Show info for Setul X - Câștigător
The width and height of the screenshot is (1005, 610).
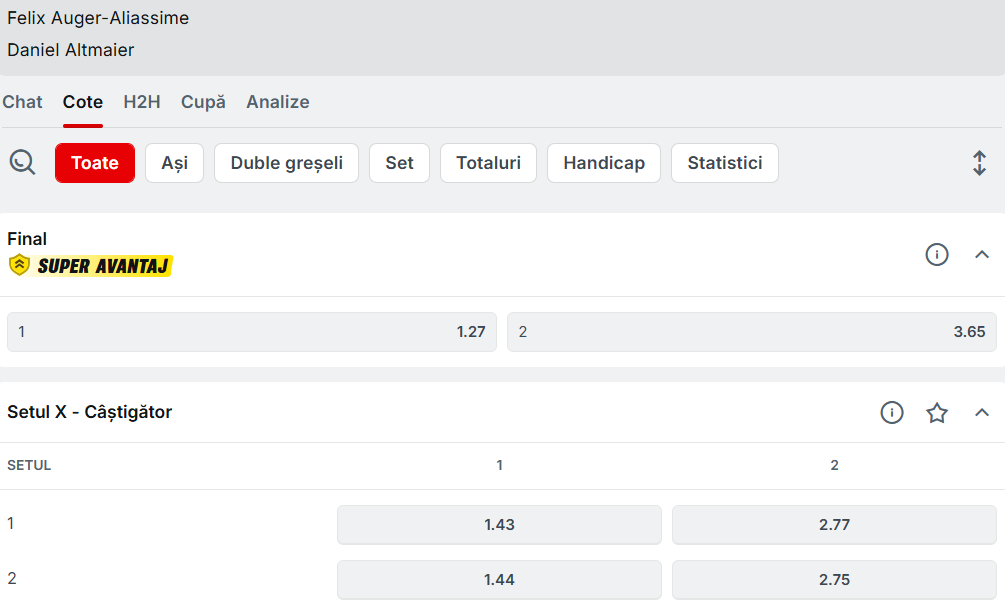(892, 413)
